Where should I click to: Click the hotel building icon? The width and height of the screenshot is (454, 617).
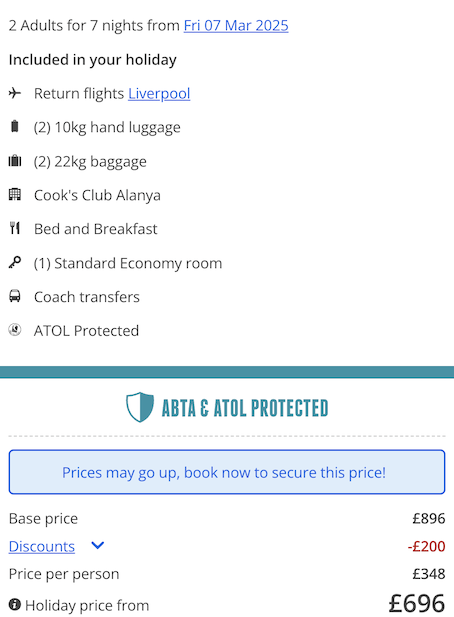pyautogui.click(x=15, y=194)
